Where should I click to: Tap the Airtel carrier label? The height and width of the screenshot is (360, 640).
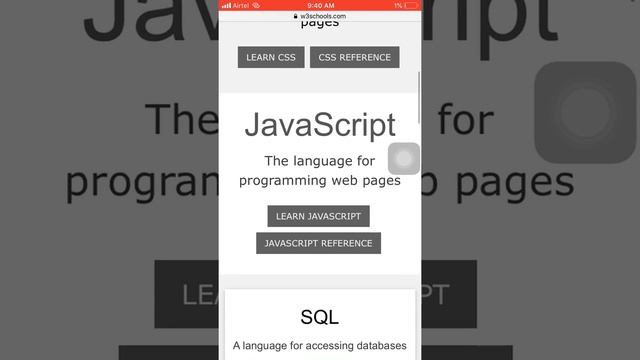tap(241, 5)
